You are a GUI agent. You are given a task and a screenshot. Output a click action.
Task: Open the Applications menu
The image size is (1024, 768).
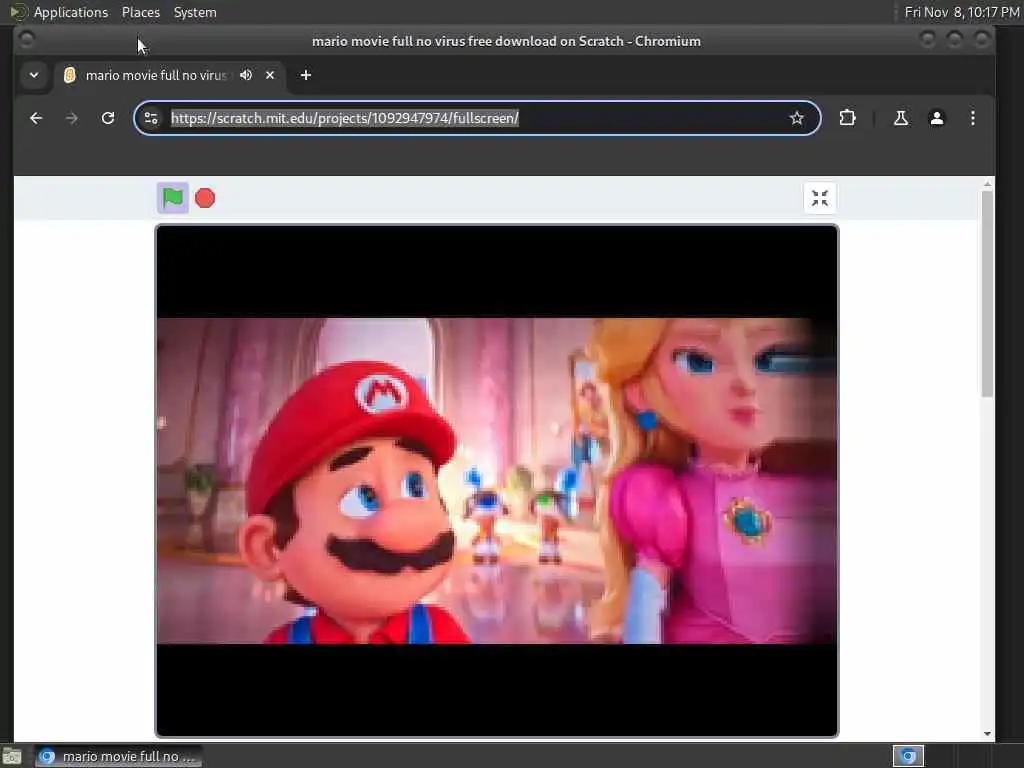coord(71,12)
